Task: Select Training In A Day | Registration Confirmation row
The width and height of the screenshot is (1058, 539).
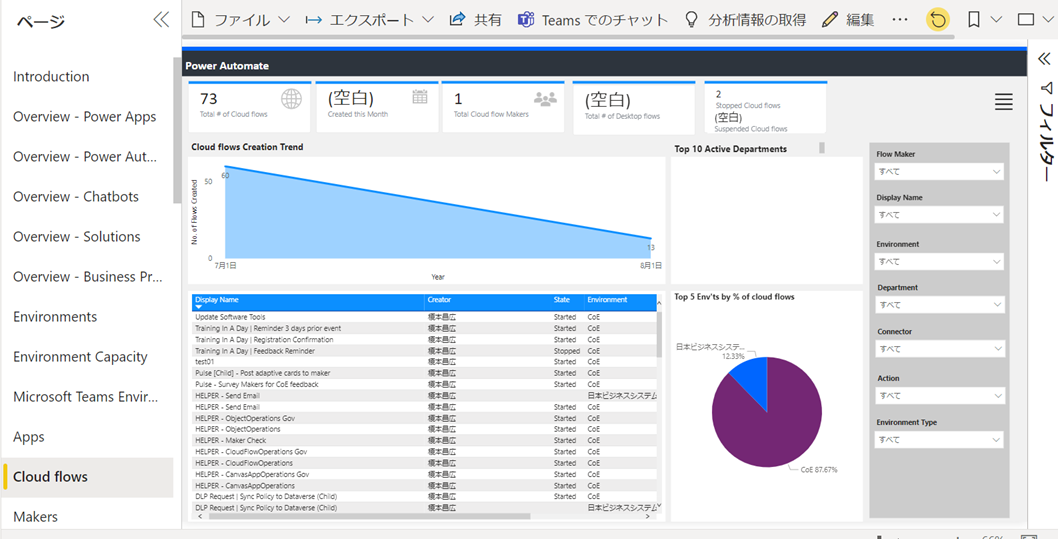Action: point(424,339)
